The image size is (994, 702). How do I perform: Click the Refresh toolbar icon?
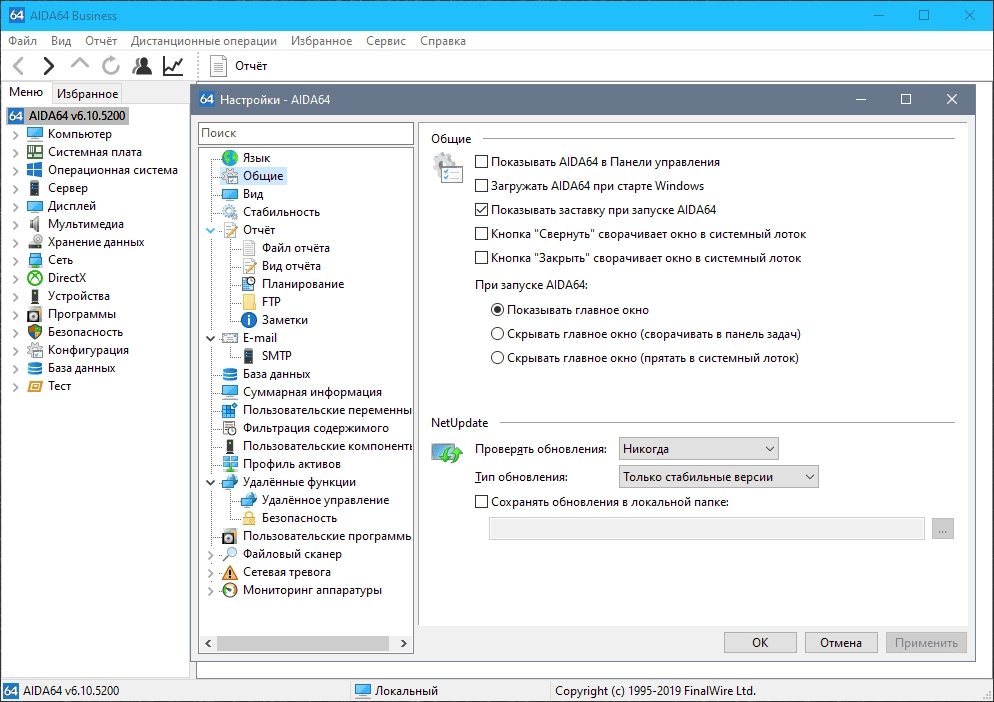click(111, 65)
